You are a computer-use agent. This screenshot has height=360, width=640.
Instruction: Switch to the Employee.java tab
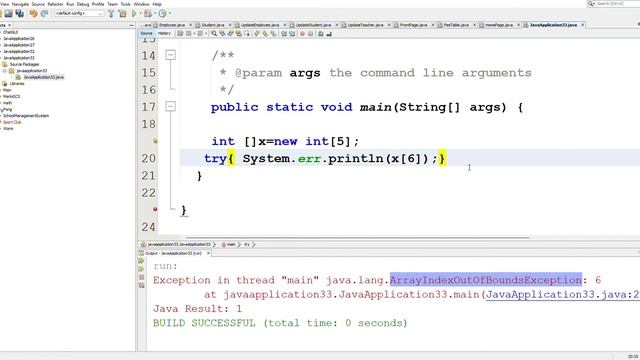click(x=172, y=25)
